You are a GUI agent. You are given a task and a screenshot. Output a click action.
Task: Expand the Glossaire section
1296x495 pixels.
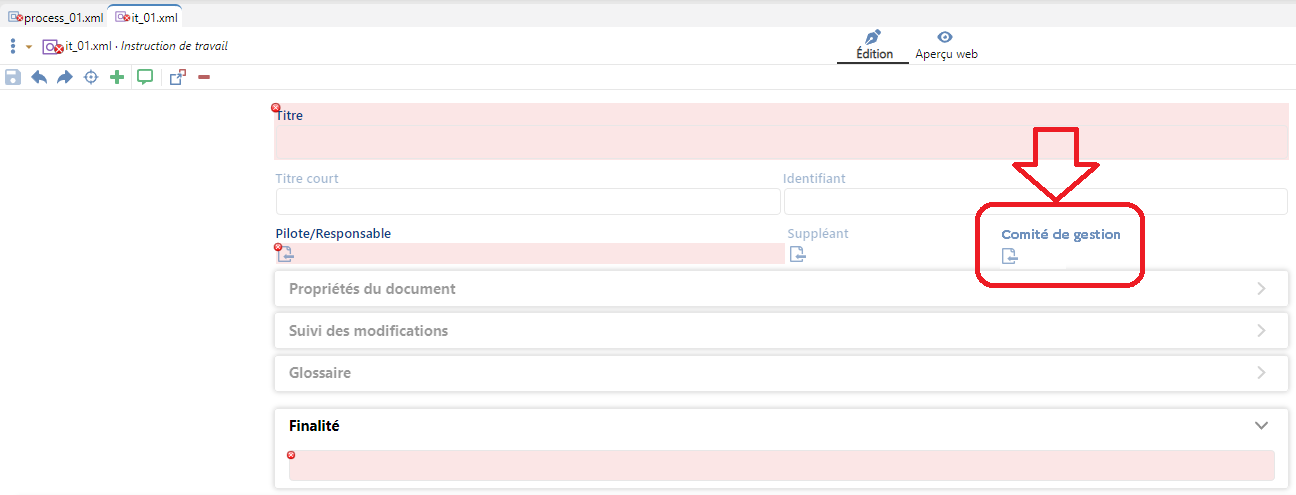coord(1261,373)
